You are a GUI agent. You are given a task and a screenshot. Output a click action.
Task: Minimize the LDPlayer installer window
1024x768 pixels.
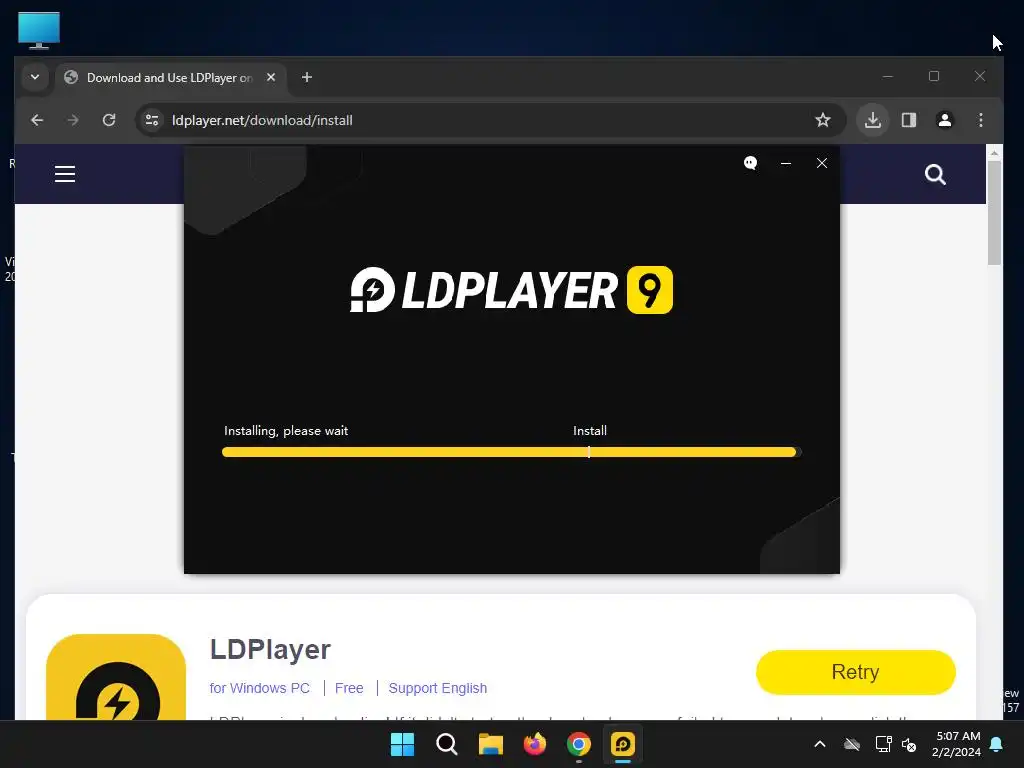click(786, 163)
